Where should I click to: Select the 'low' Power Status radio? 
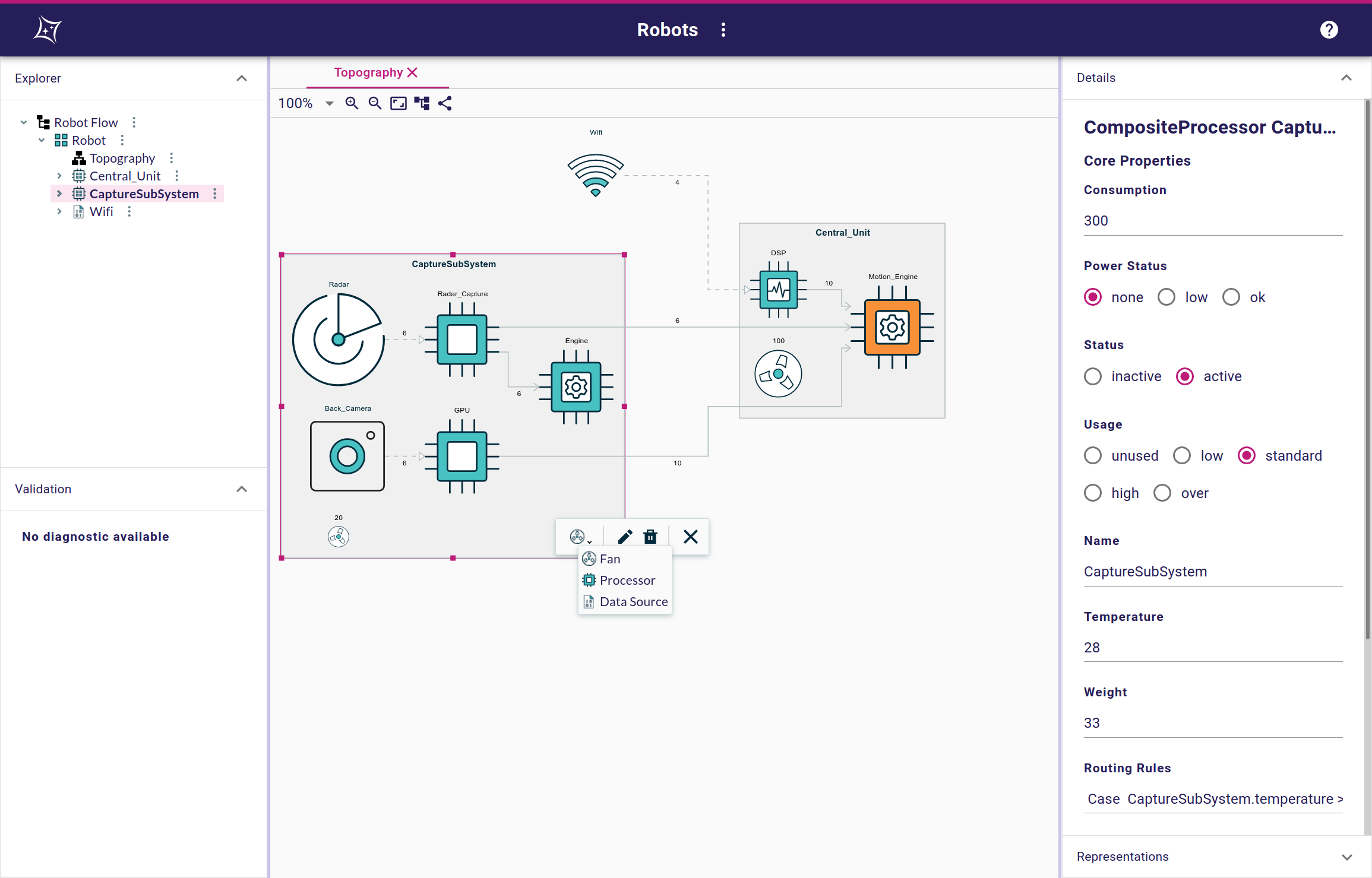[x=1166, y=297]
